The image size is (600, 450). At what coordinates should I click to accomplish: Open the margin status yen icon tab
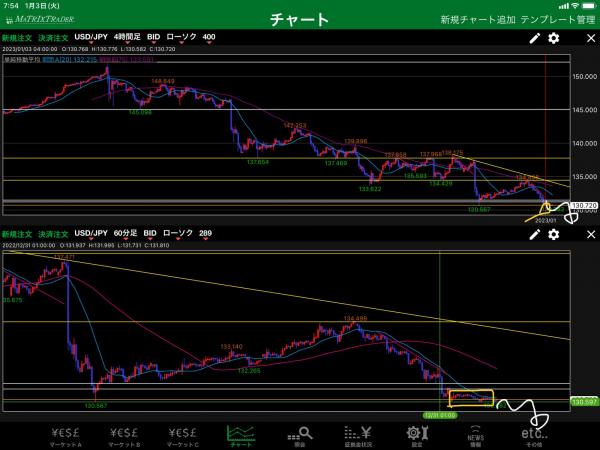coord(358,437)
